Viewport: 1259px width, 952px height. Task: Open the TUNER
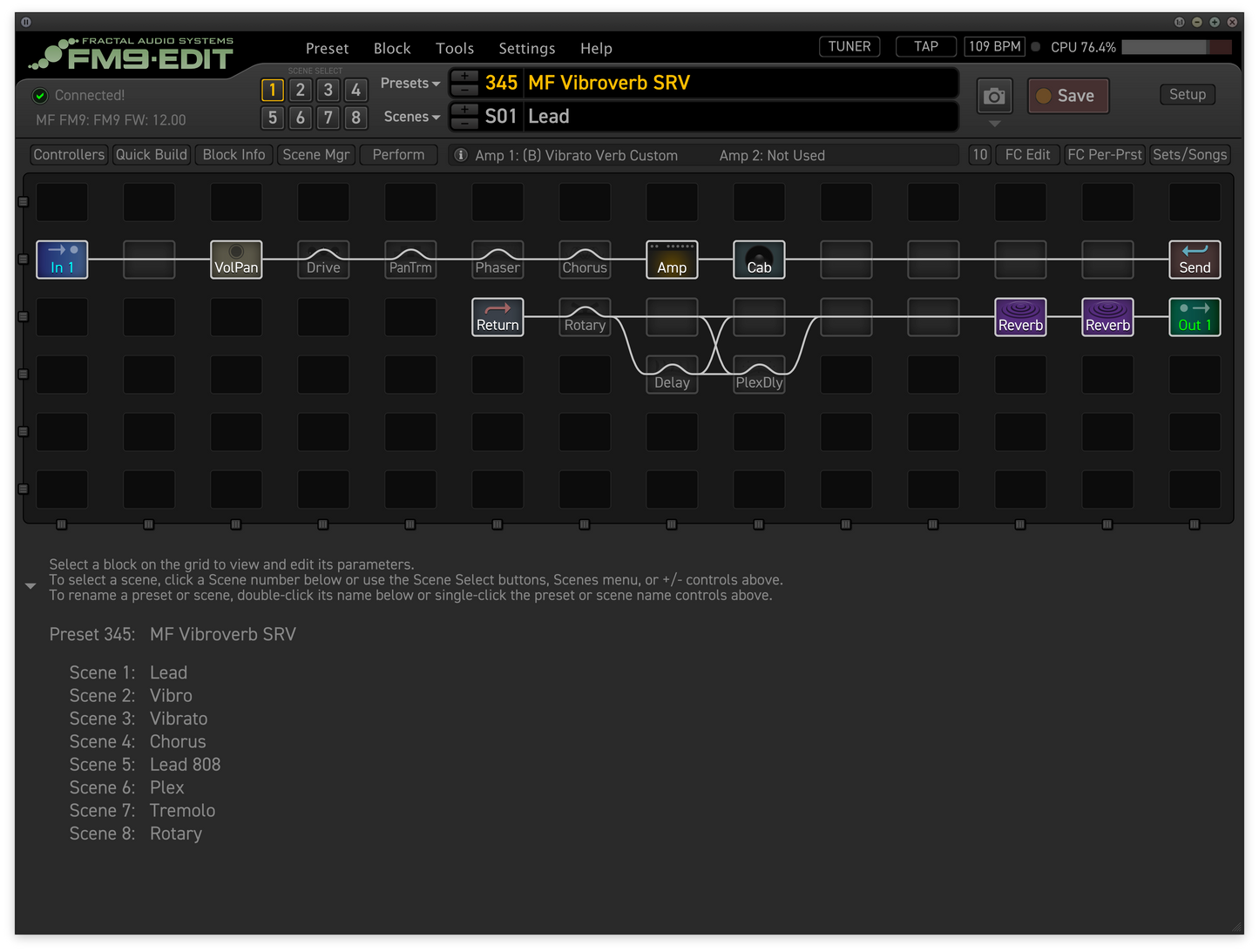click(849, 47)
